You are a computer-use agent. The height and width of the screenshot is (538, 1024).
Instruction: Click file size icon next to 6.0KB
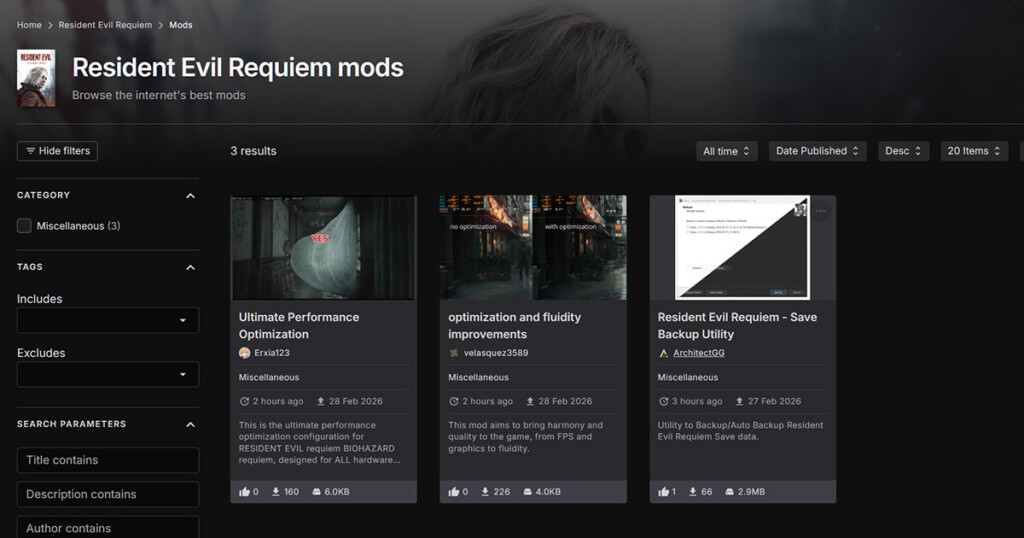point(316,492)
